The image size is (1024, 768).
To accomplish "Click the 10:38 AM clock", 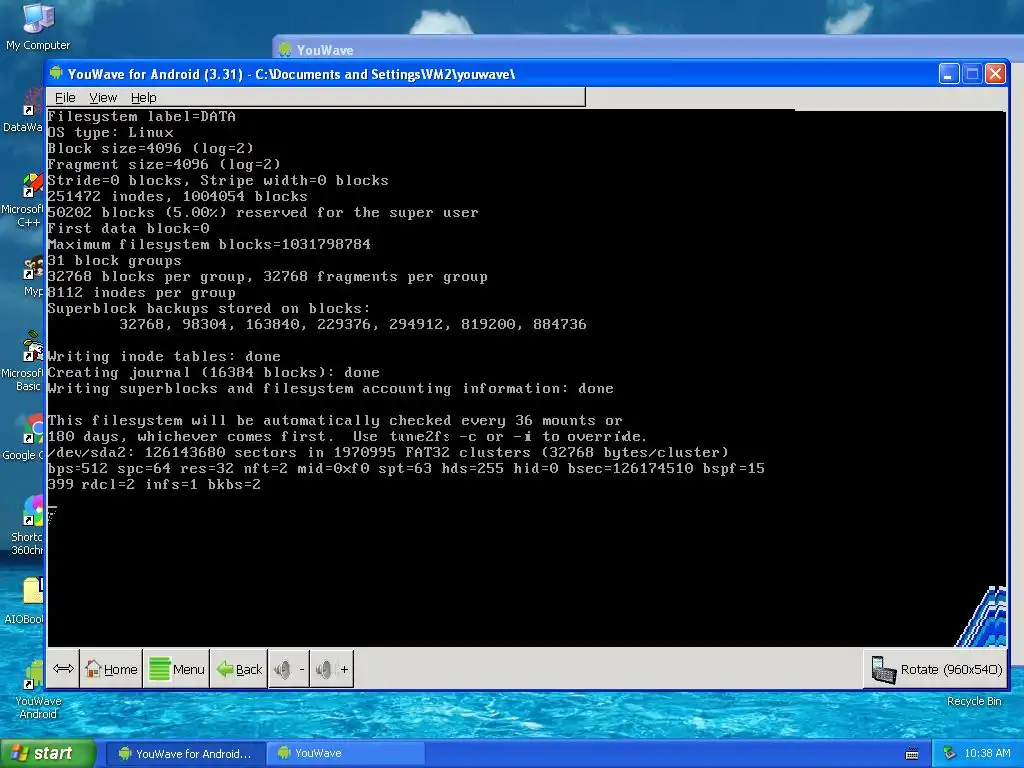I will 987,754.
